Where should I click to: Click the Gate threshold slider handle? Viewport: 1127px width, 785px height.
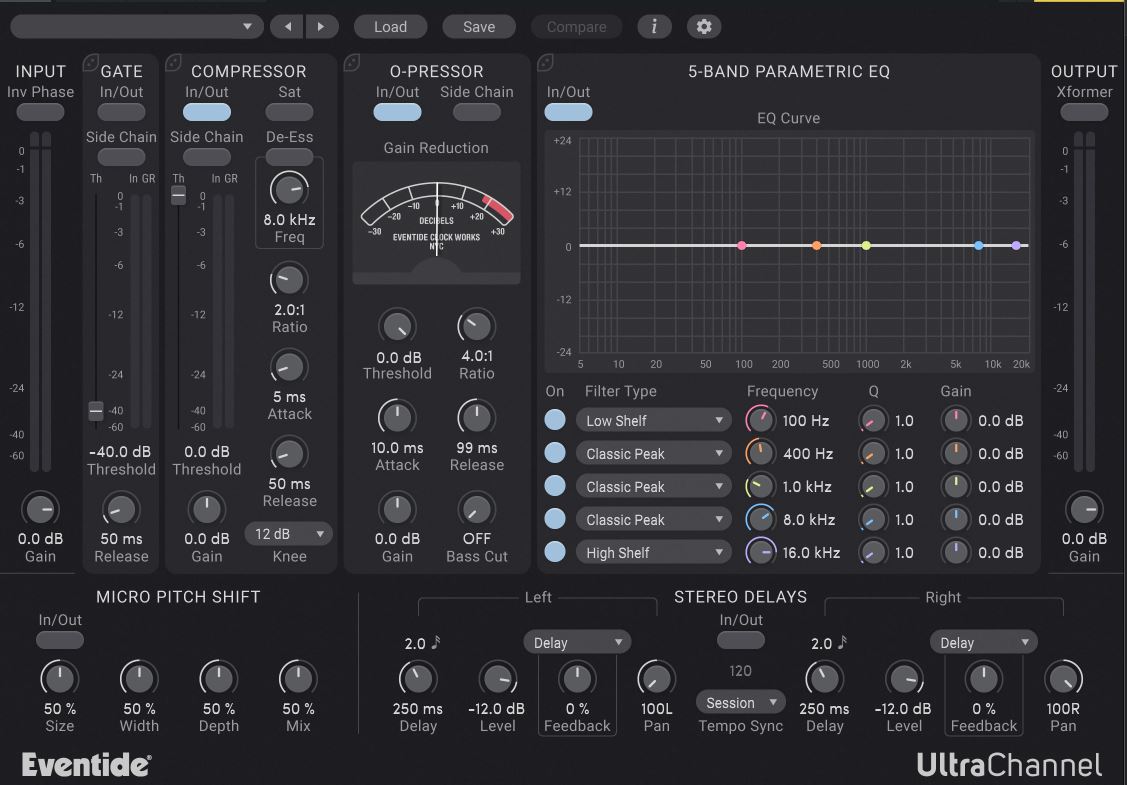coord(96,410)
